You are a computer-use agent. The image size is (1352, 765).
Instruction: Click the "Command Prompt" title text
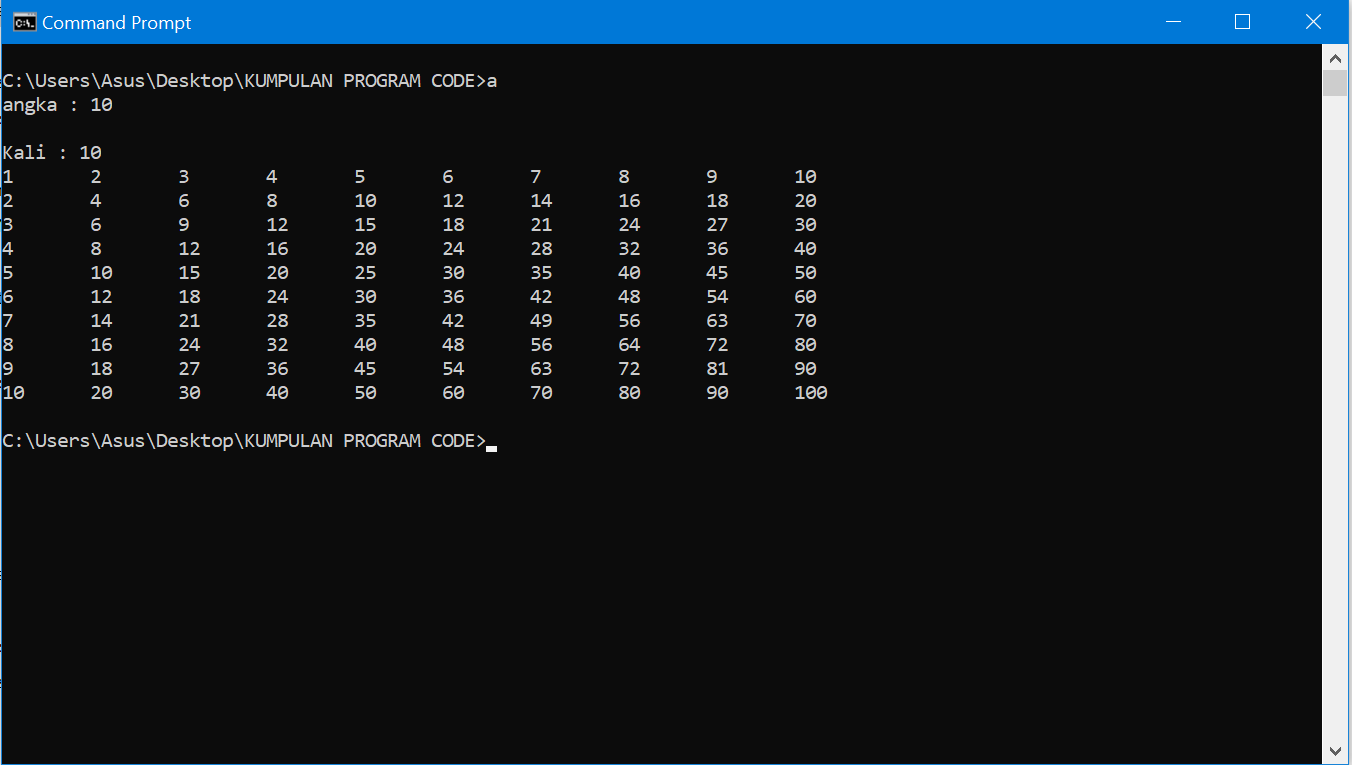point(116,23)
